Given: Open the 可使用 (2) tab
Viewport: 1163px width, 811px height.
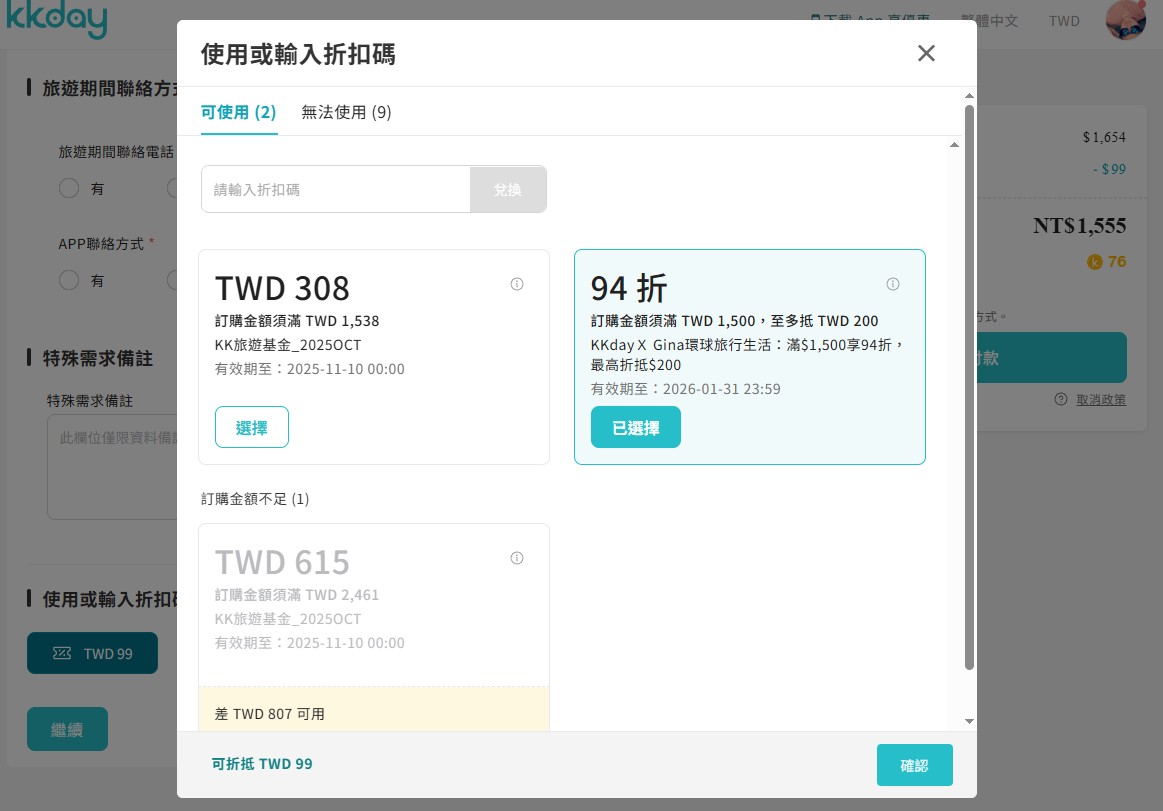Looking at the screenshot, I should point(237,113).
